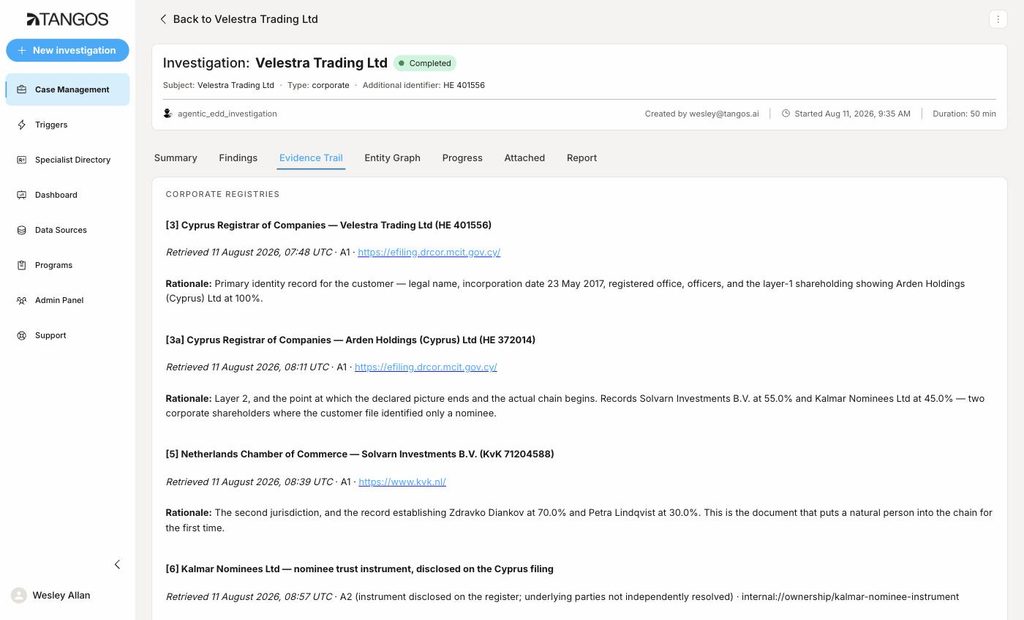Select the Evidence Trail tab
Image resolution: width=1024 pixels, height=620 pixels.
coord(311,158)
